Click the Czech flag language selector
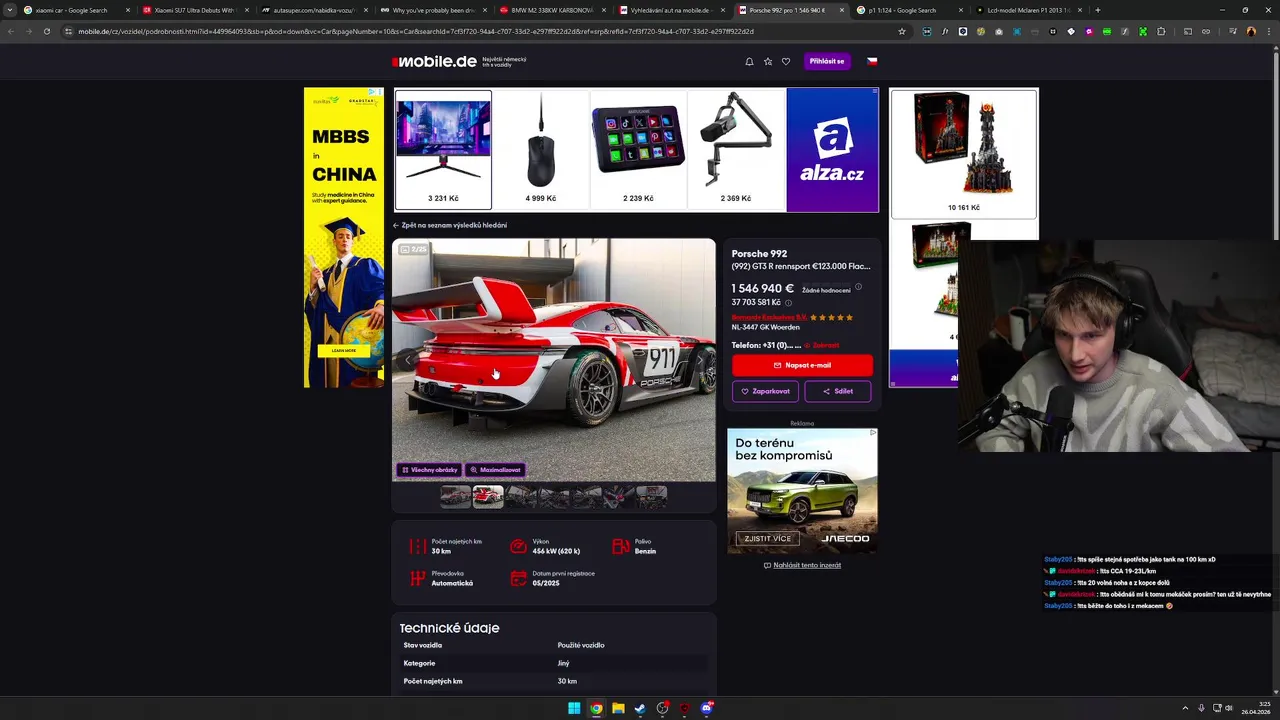Screen dimensions: 1280x720 click(x=872, y=61)
